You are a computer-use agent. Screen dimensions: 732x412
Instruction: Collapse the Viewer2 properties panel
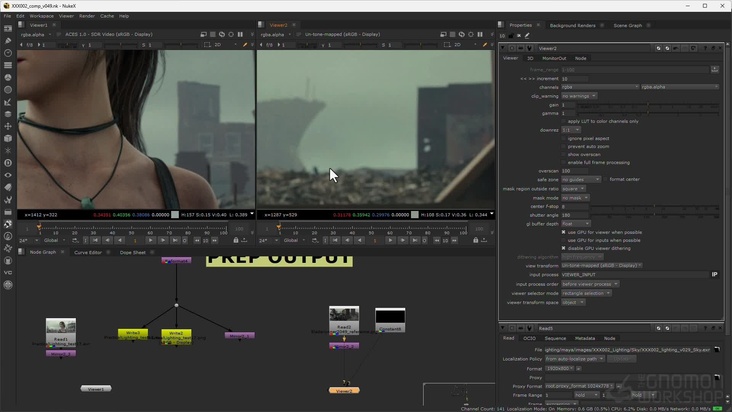[503, 48]
